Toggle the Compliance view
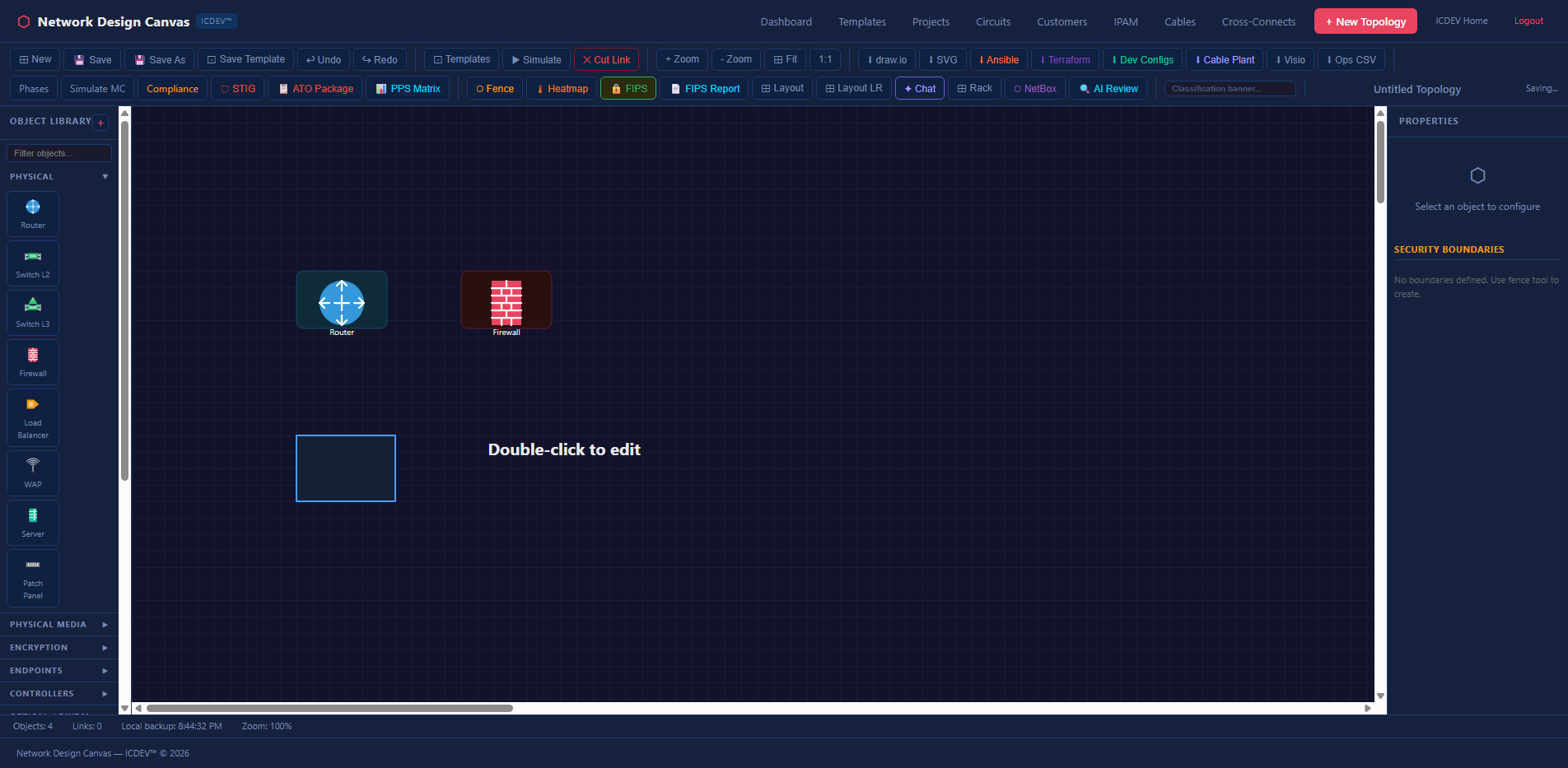Viewport: 1568px width, 768px height. click(172, 89)
